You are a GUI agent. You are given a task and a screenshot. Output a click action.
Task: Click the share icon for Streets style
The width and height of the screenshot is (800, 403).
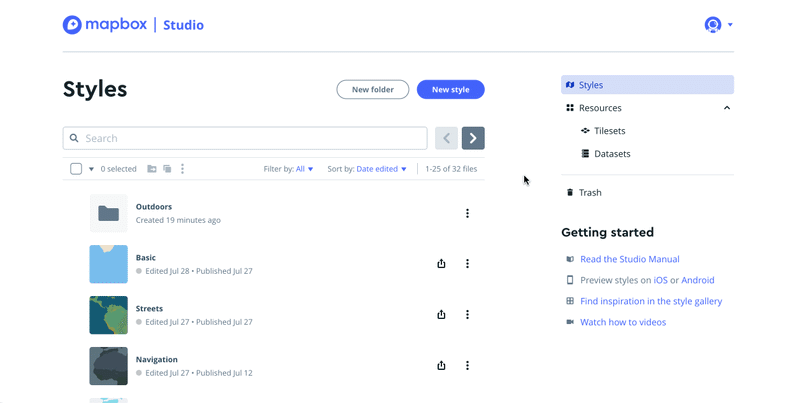(441, 315)
